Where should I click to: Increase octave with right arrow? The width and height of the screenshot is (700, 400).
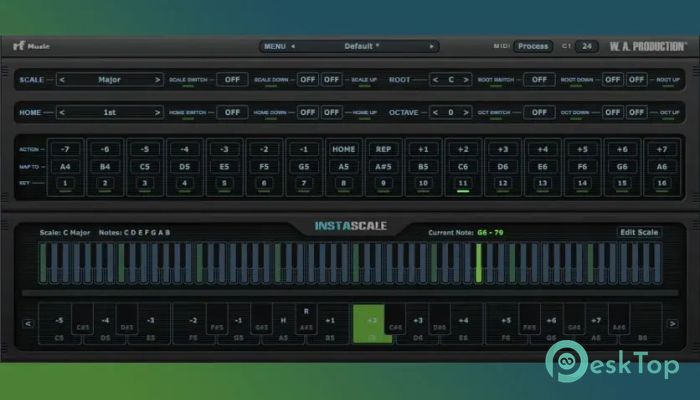[x=466, y=113]
